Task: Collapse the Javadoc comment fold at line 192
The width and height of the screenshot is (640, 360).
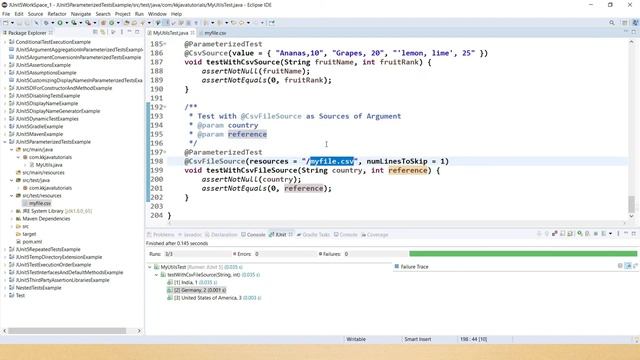Action: [164, 107]
